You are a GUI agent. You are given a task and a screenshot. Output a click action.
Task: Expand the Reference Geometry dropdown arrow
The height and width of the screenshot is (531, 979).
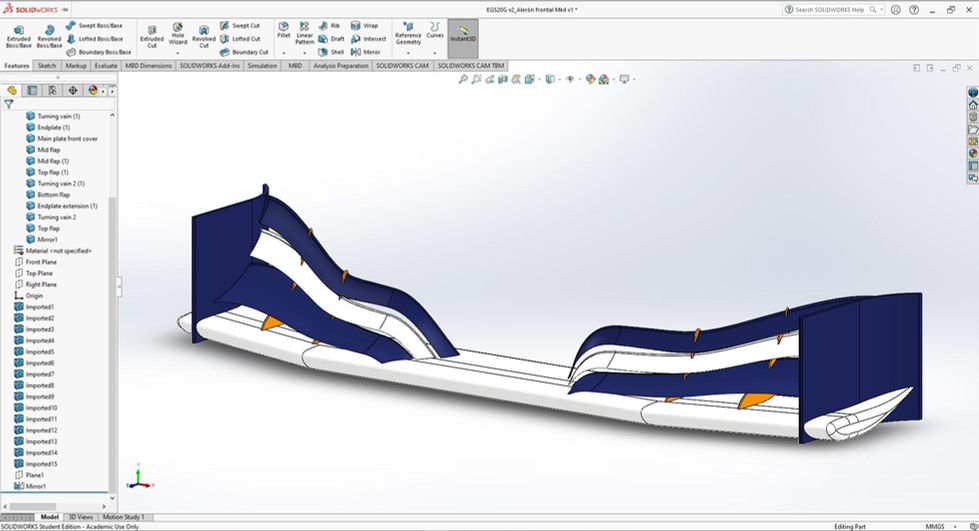[x=408, y=53]
